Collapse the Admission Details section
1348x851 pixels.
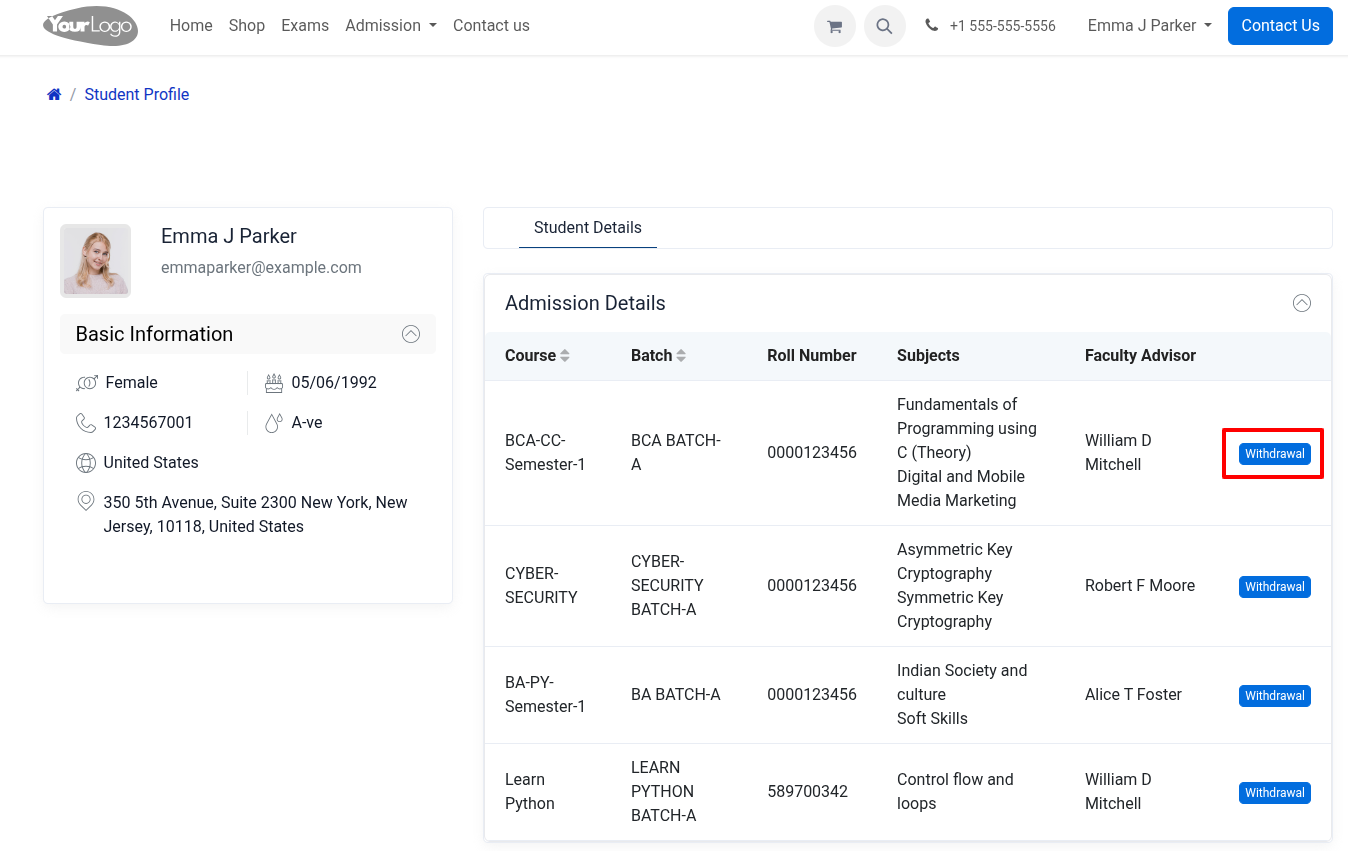[x=1302, y=303]
